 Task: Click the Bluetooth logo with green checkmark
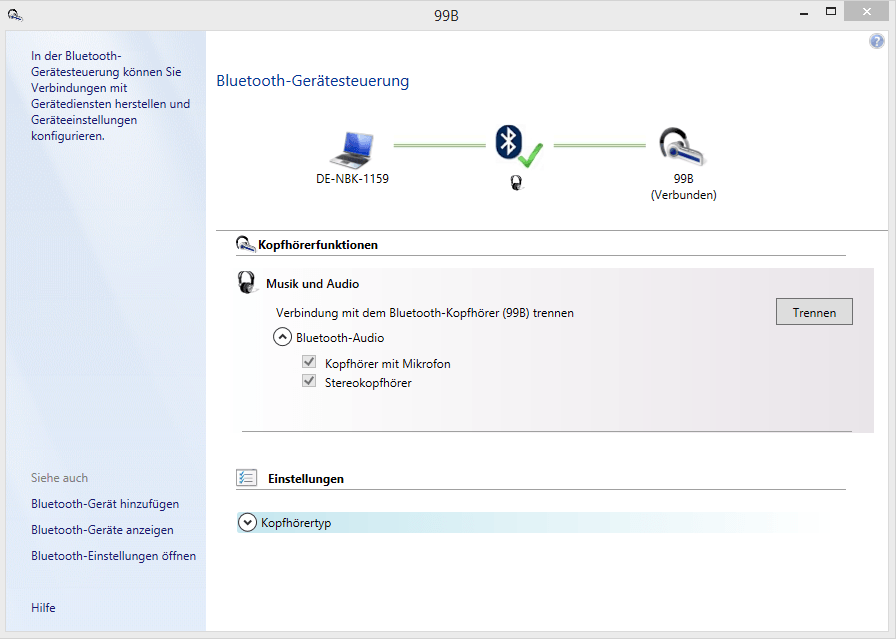[517, 146]
